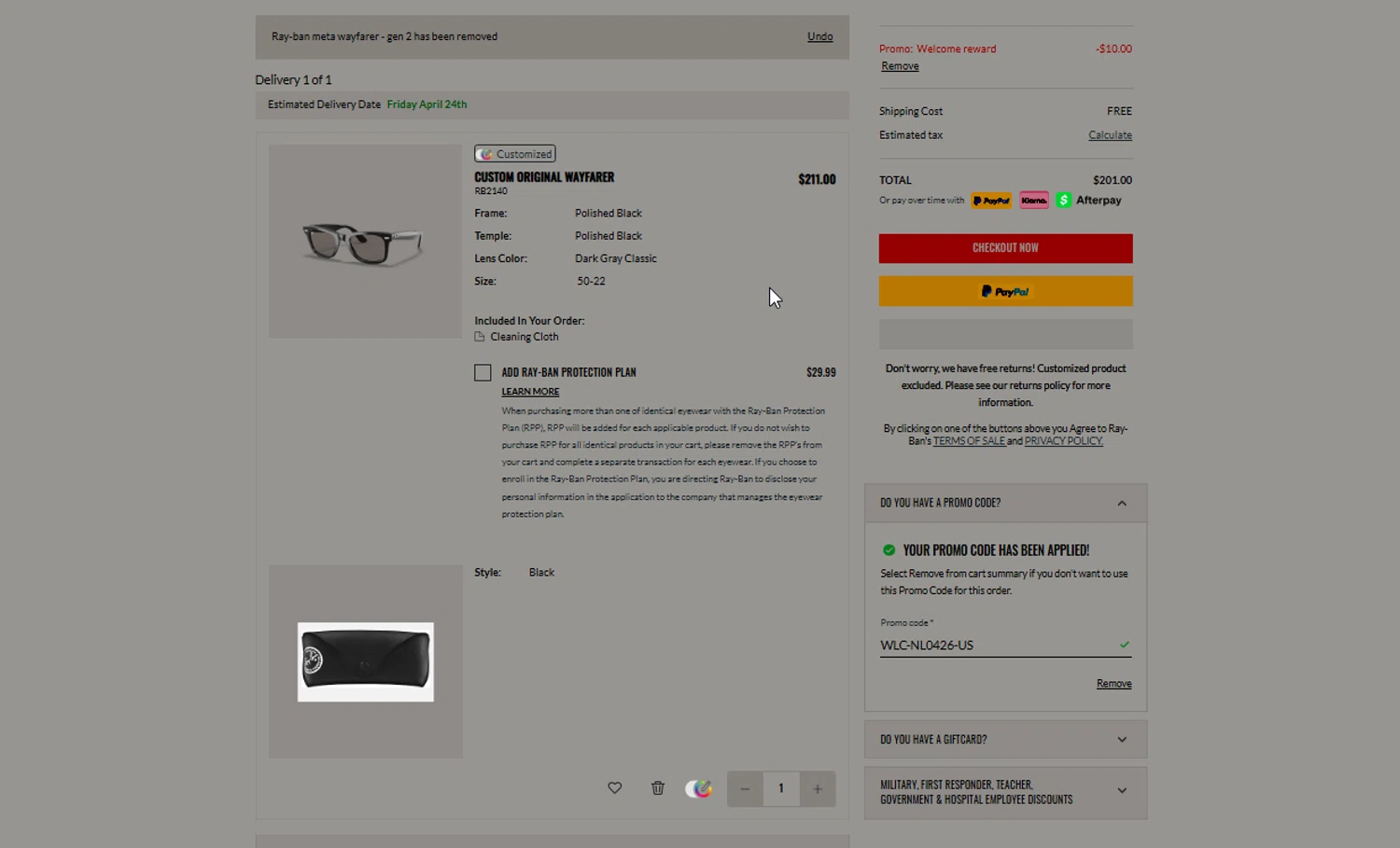The height and width of the screenshot is (848, 1400).
Task: Open Privacy Policy link
Action: click(1064, 441)
